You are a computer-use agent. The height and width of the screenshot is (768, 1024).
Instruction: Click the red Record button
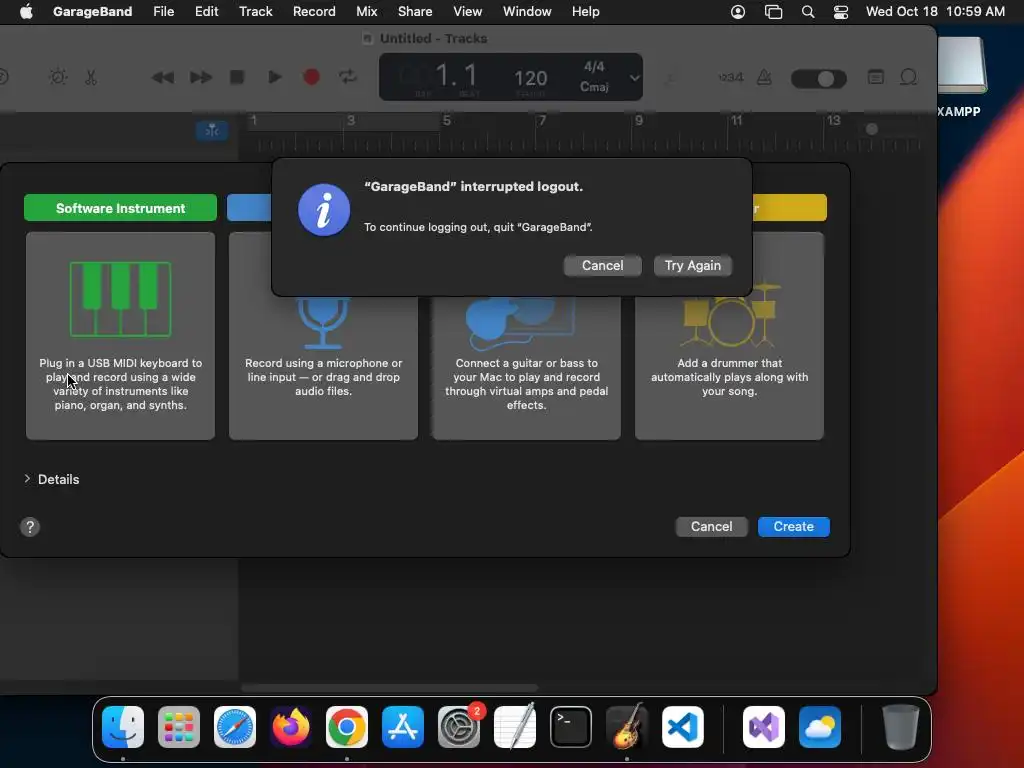[x=312, y=78]
